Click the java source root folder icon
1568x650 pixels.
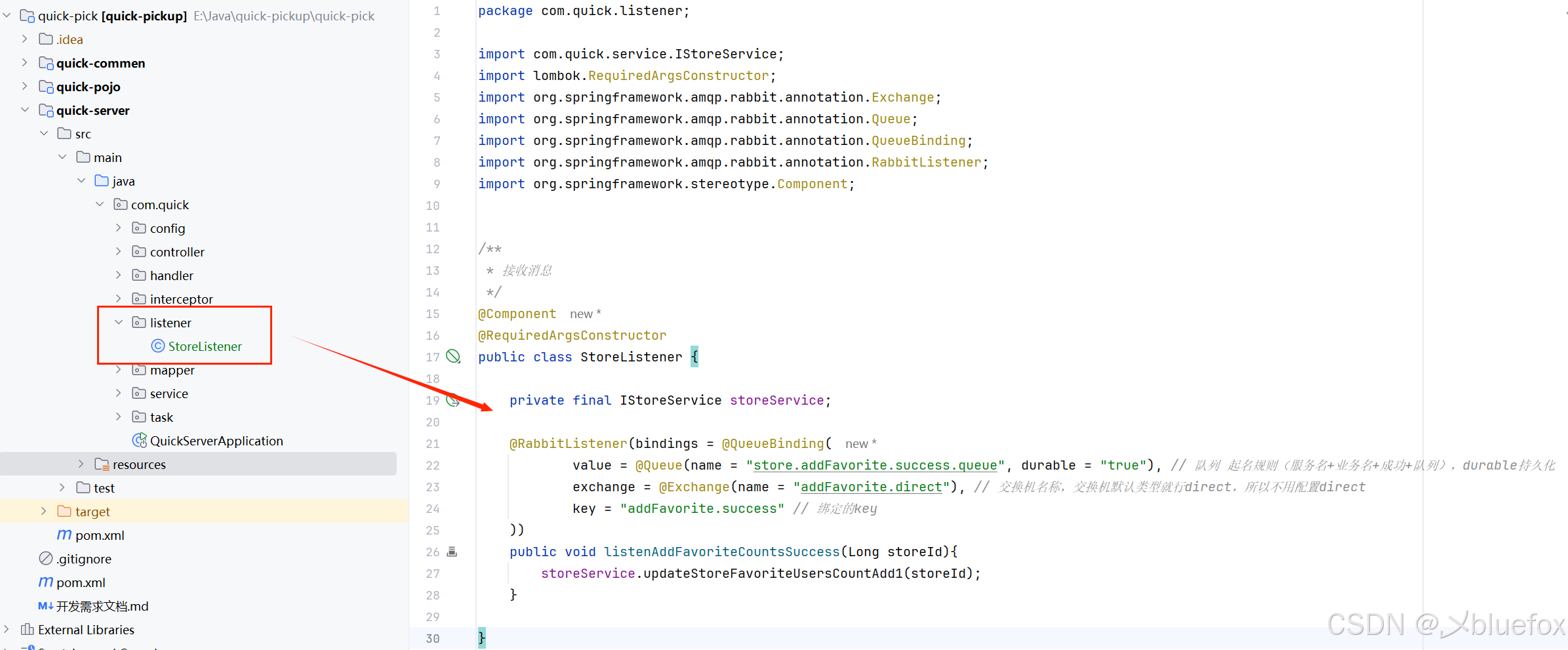(102, 180)
